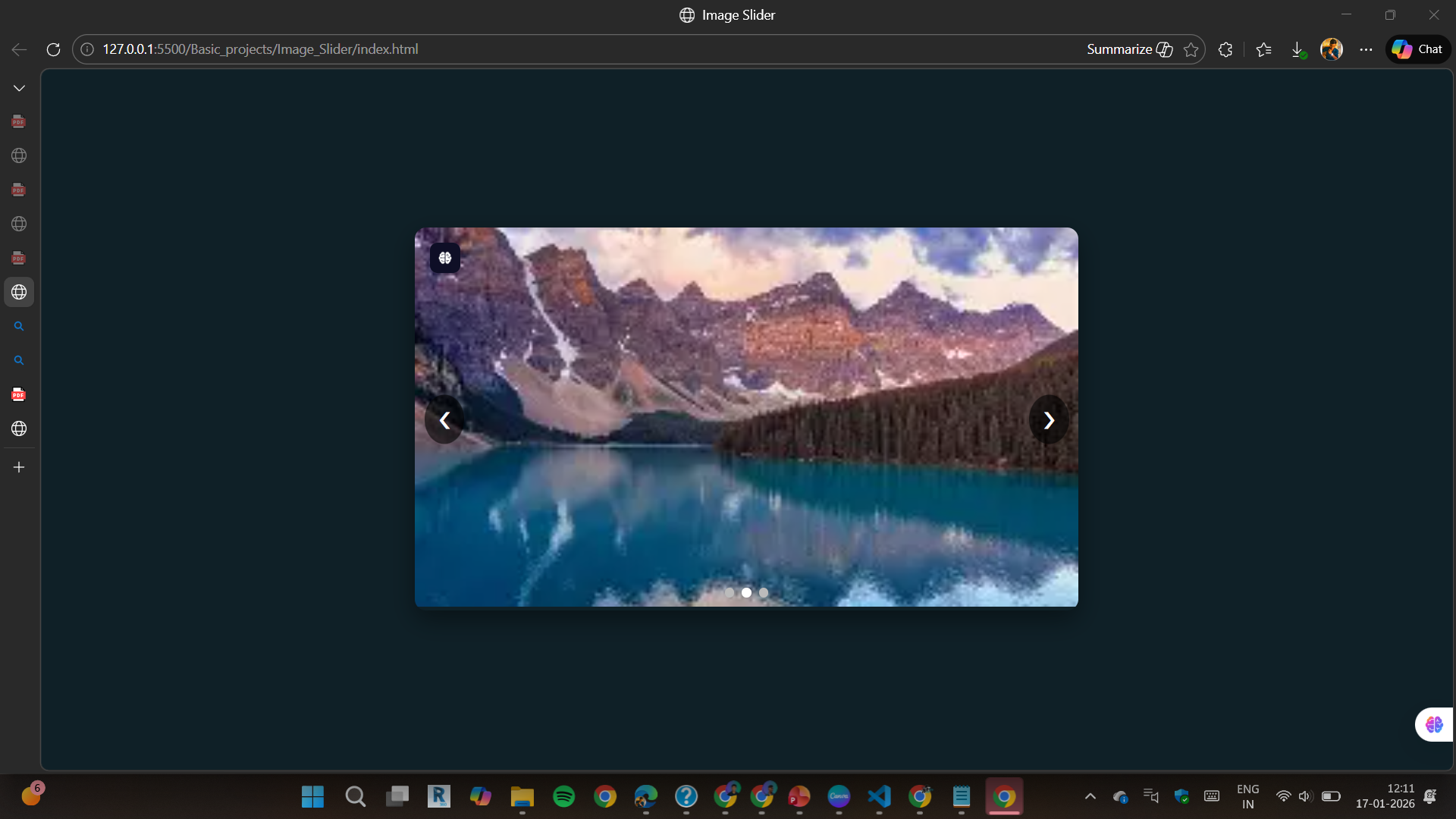Switch to the active globe vertical tab

[x=19, y=292]
